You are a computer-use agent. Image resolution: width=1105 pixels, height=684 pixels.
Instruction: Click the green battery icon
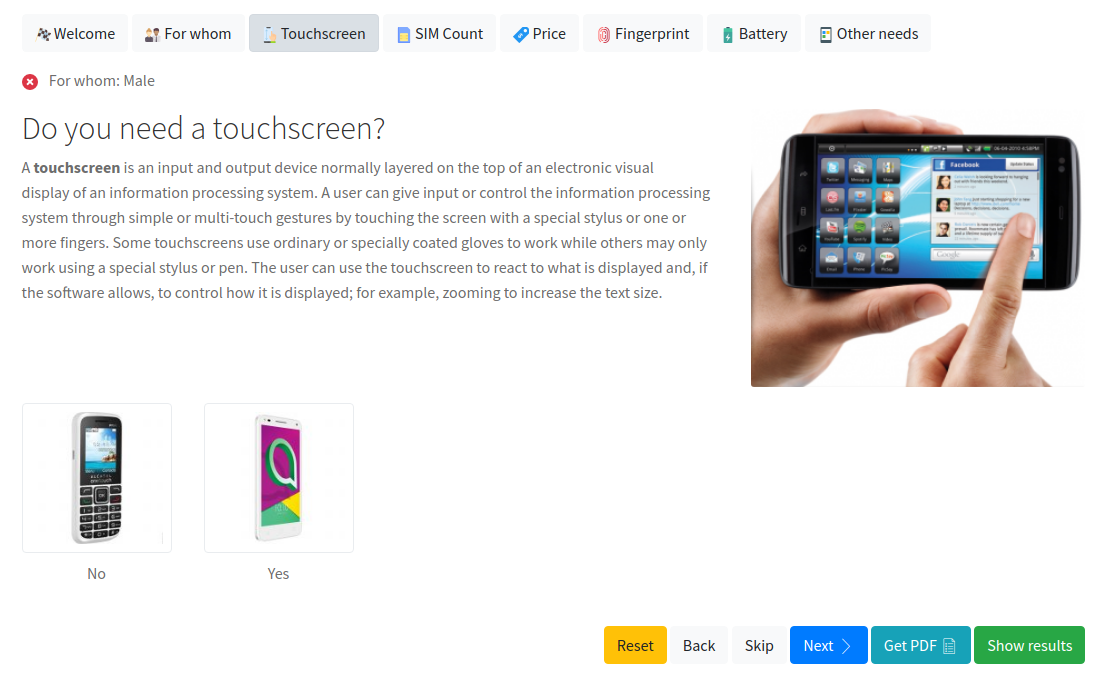(x=727, y=35)
